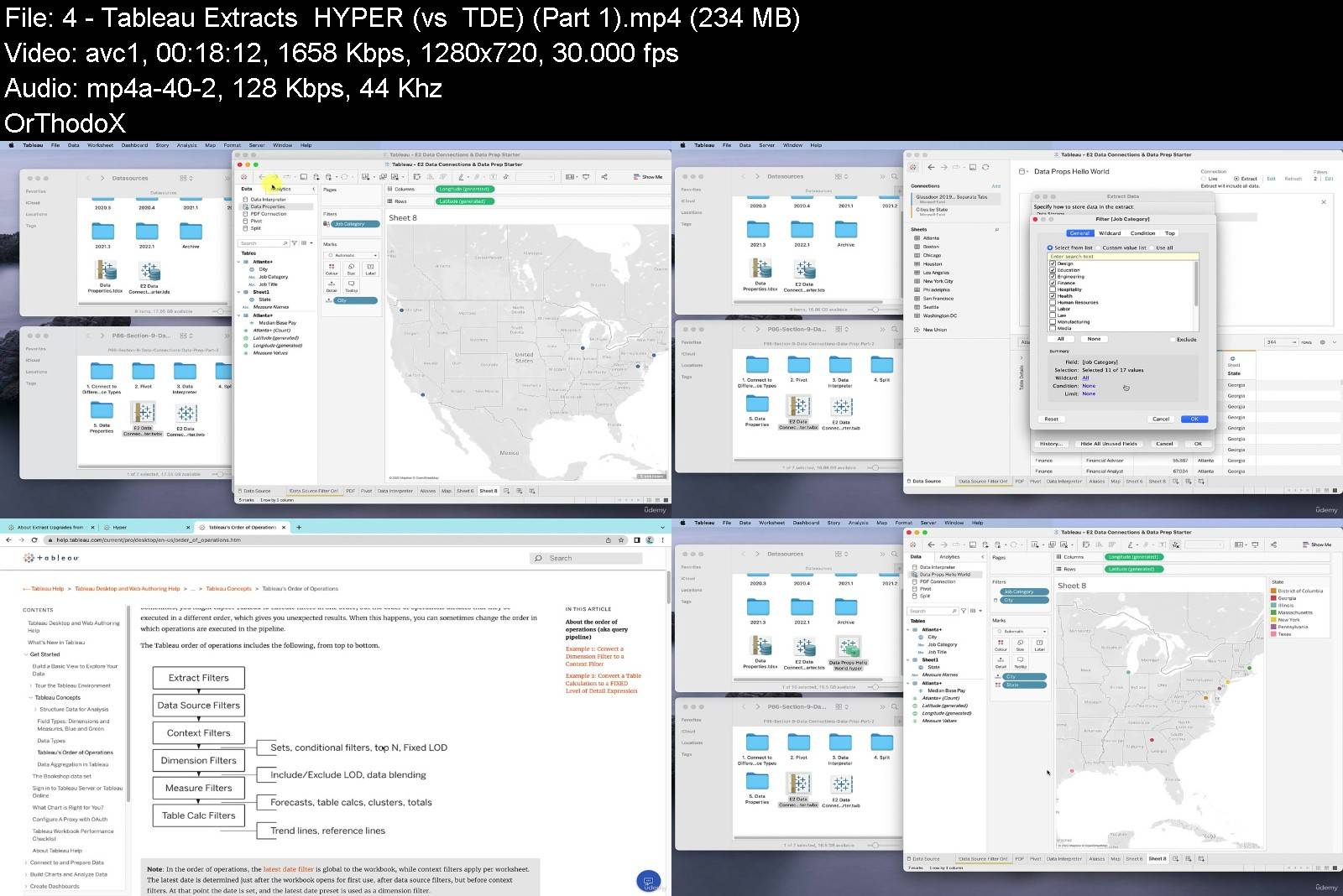
Task: Expand Structure Data for Analysis
Action: (x=35, y=709)
